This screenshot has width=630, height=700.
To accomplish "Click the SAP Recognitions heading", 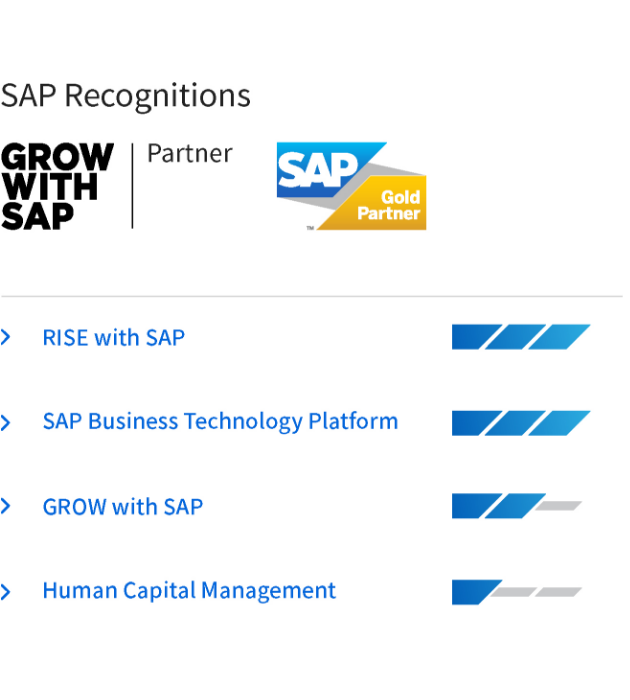I will pos(125,97).
